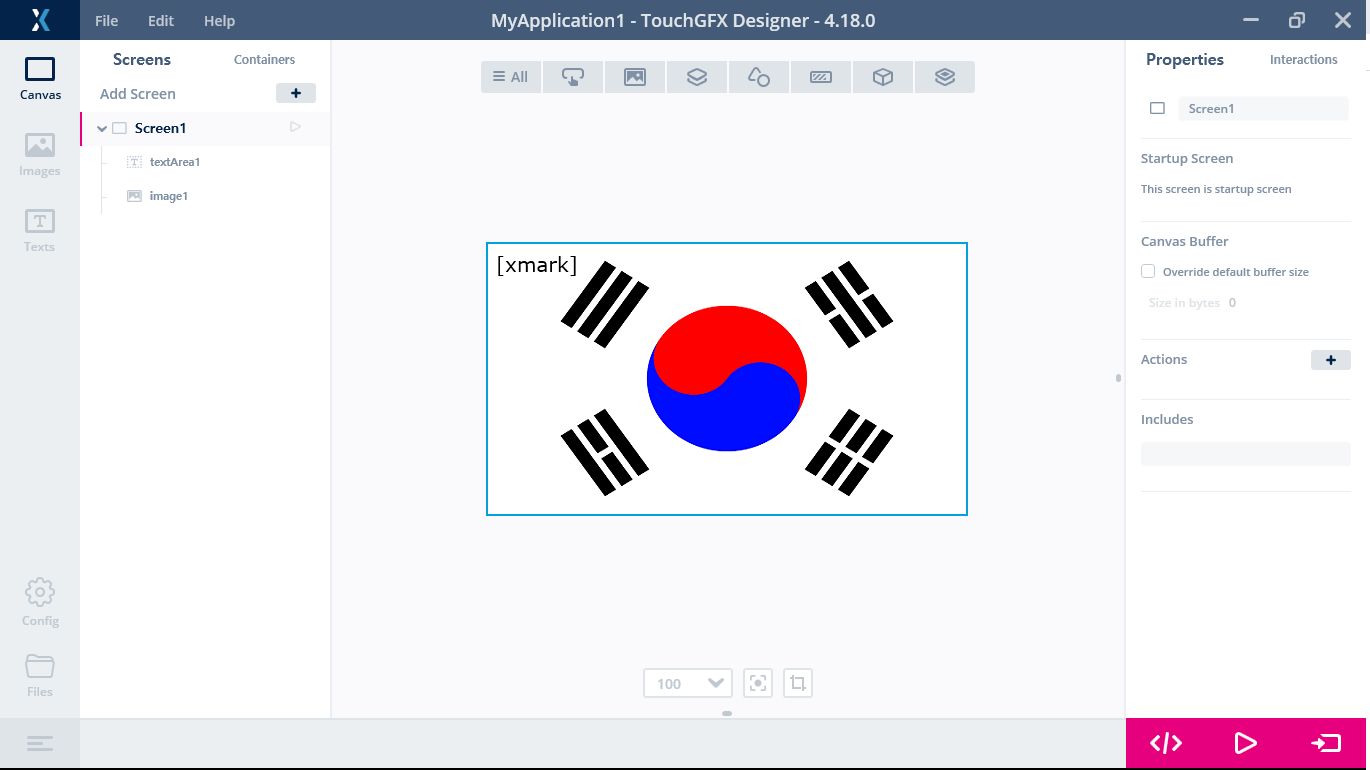Screen dimensions: 1370x770
Task: Click 'This screen is startup screen' text
Action: [x=1216, y=189]
